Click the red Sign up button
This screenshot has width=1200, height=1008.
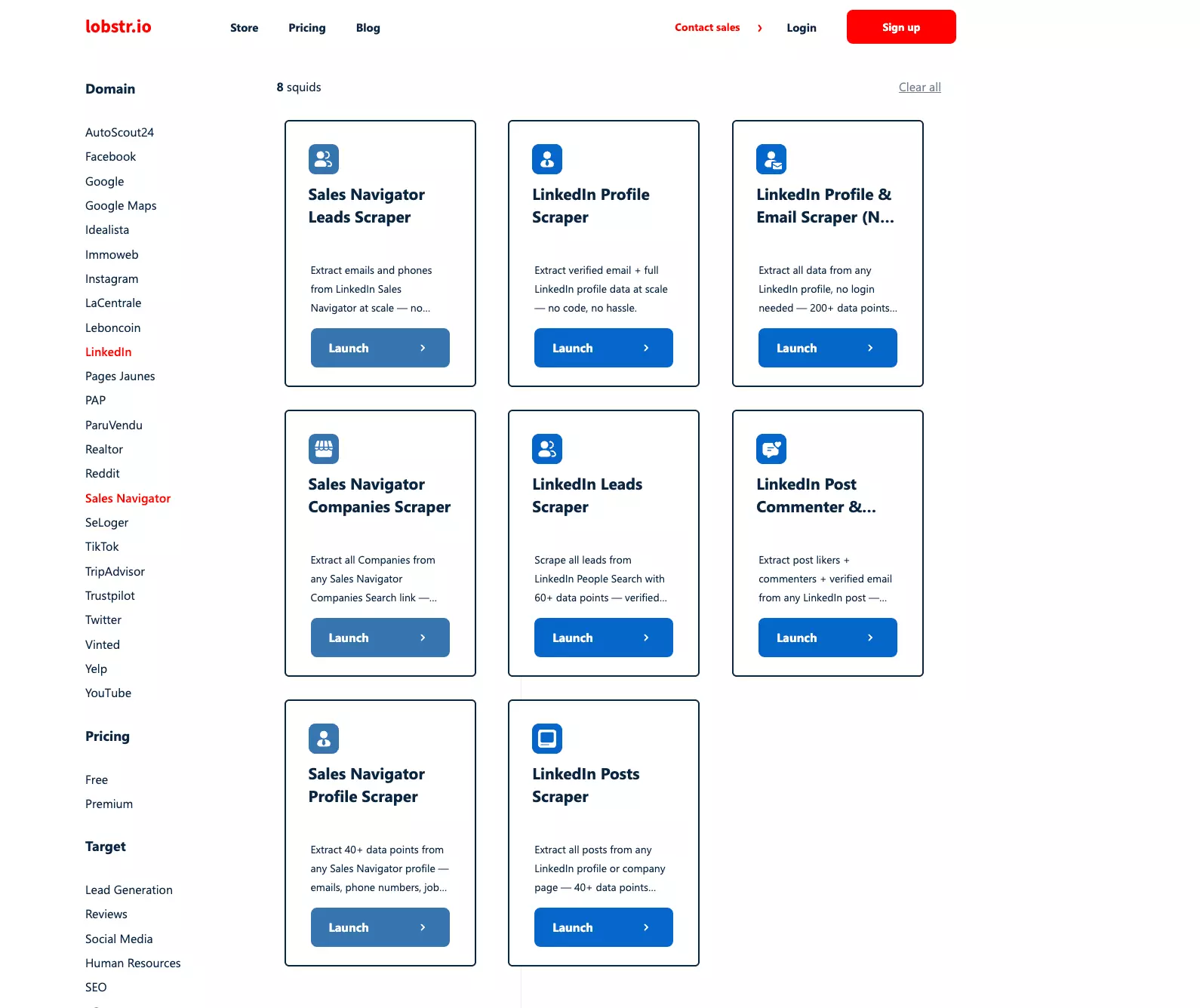pyautogui.click(x=901, y=27)
